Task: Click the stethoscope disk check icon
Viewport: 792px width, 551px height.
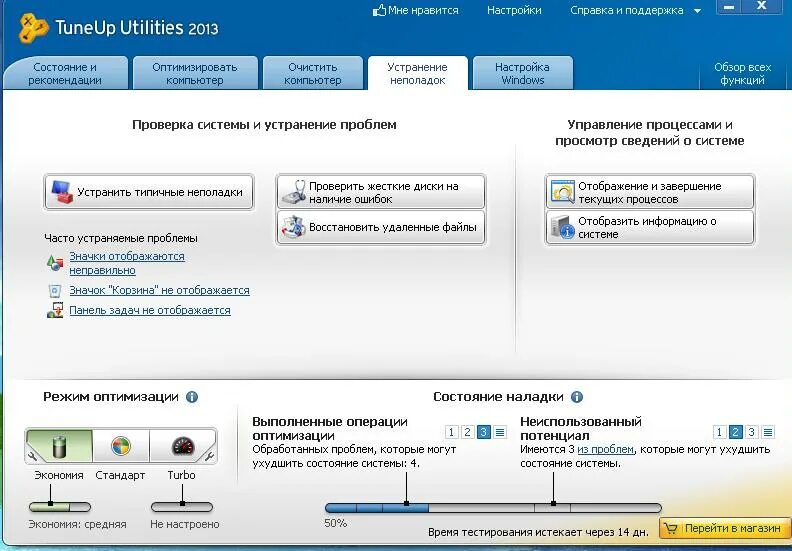Action: [294, 192]
